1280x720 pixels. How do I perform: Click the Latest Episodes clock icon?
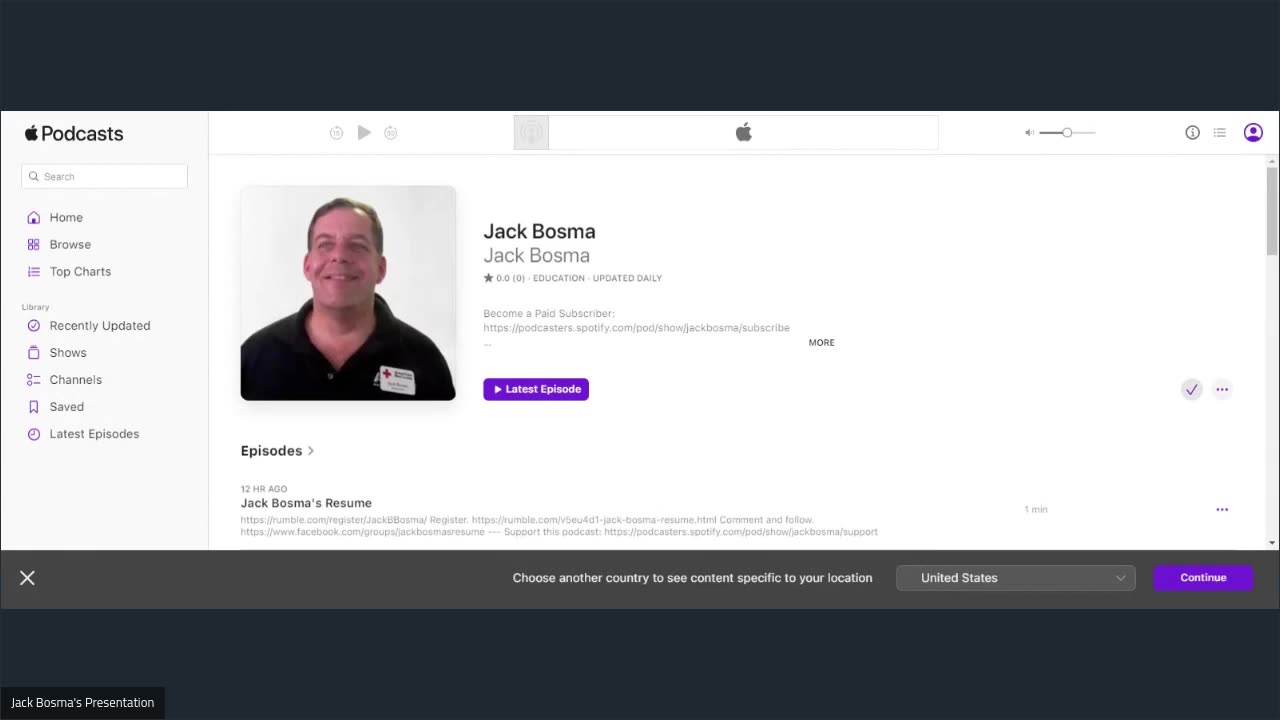[x=34, y=433]
